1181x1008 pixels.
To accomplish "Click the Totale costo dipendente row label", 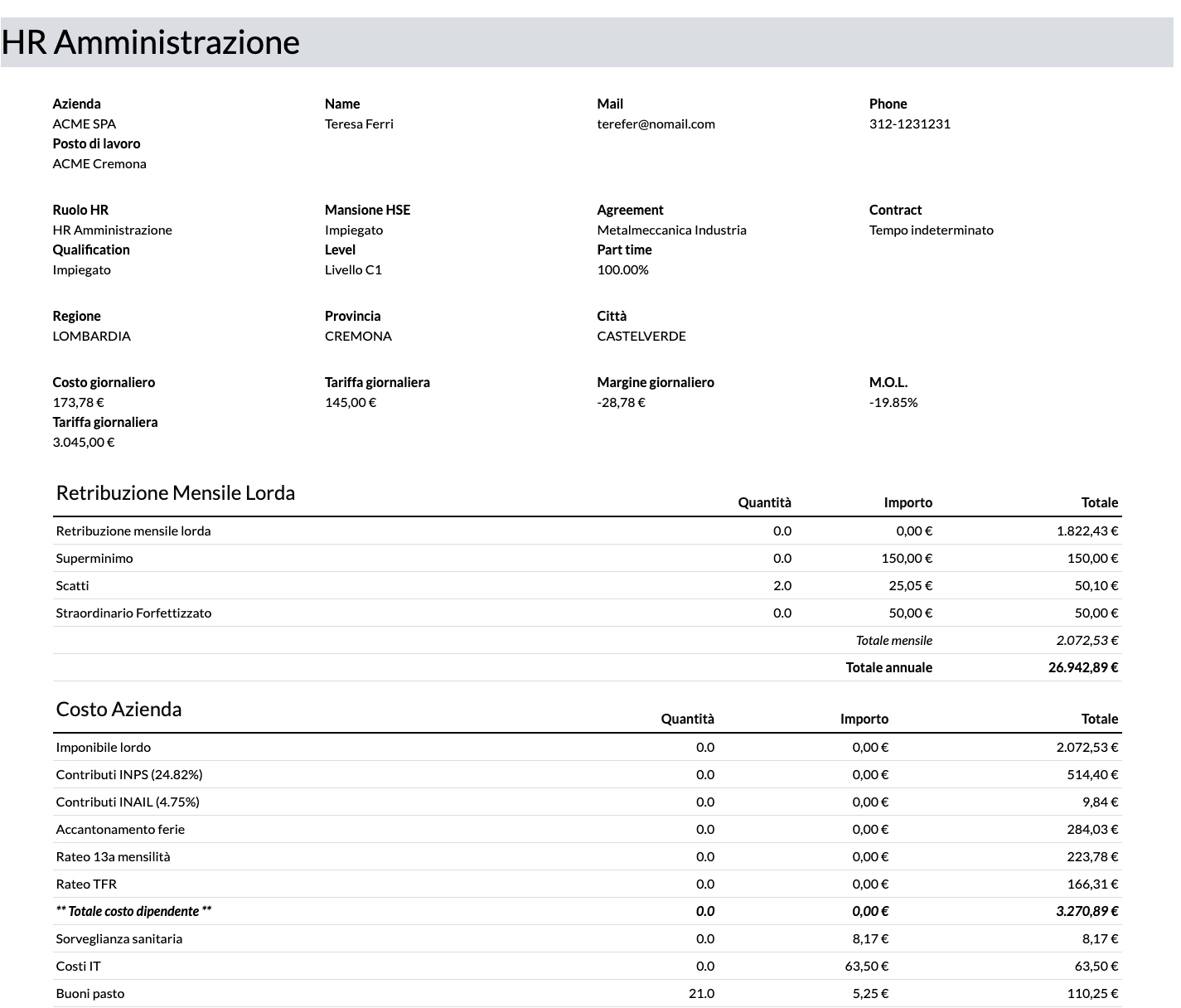I will pyautogui.click(x=133, y=911).
